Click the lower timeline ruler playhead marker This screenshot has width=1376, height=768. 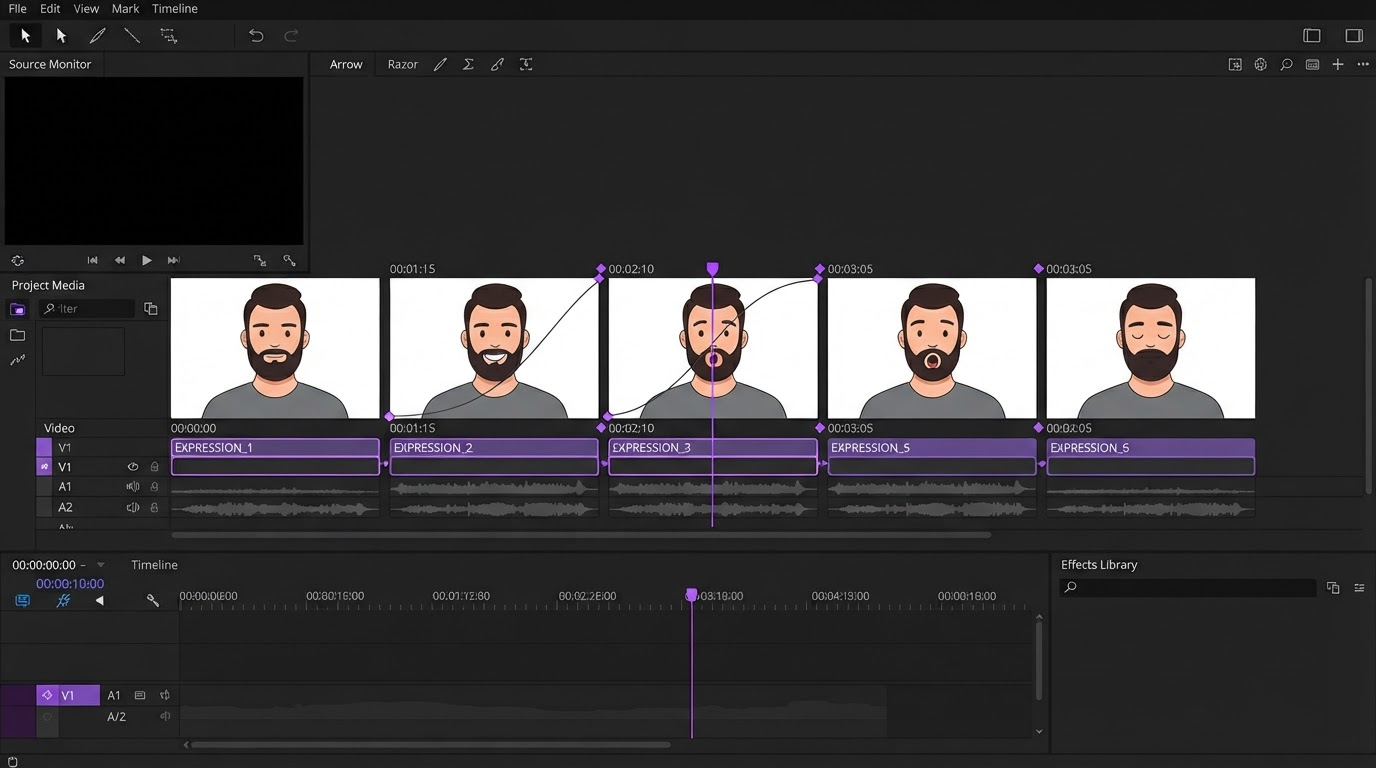click(691, 595)
